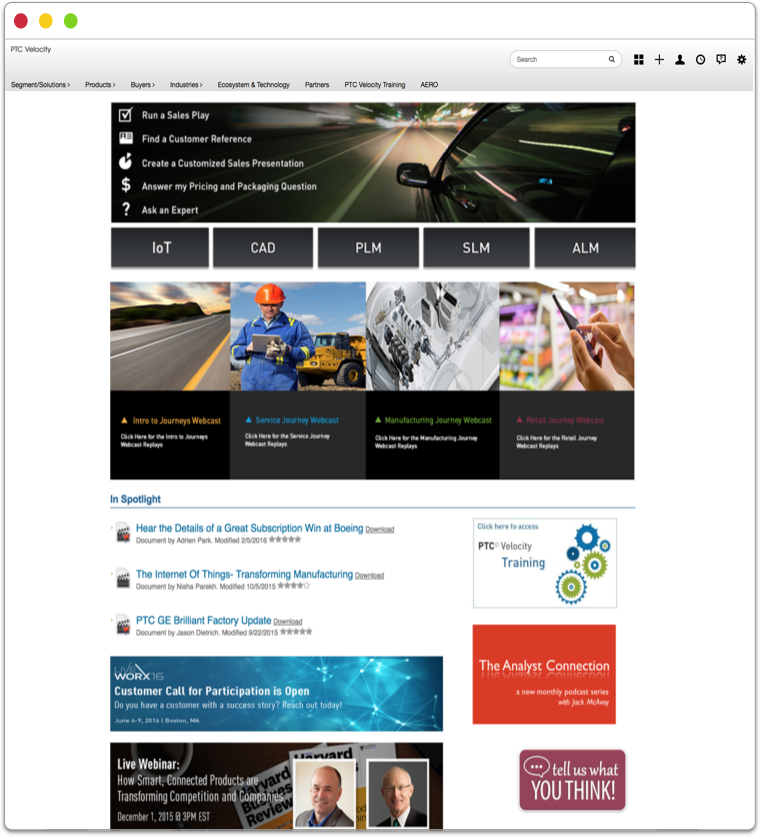Screen dimensions: 760x839
Task: Click the GE Brilliant Factory document icon
Action: (x=123, y=624)
